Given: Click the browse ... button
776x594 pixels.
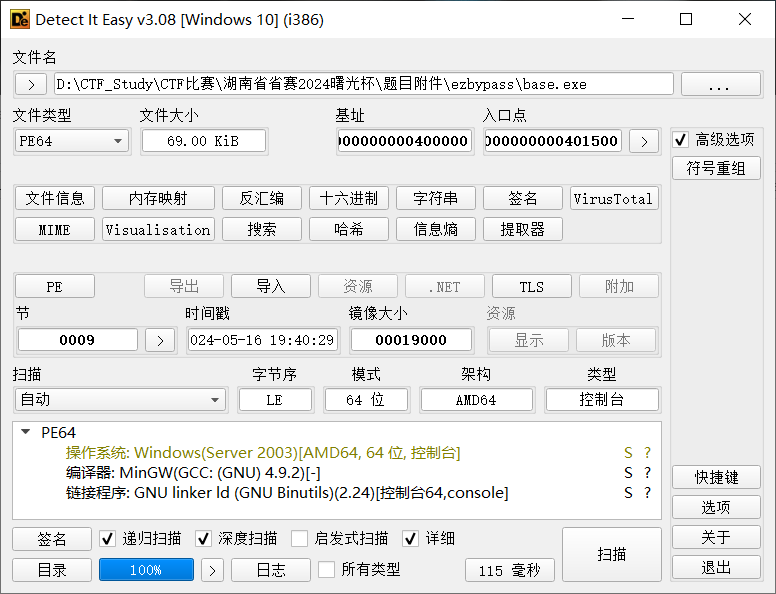Looking at the screenshot, I should [721, 84].
